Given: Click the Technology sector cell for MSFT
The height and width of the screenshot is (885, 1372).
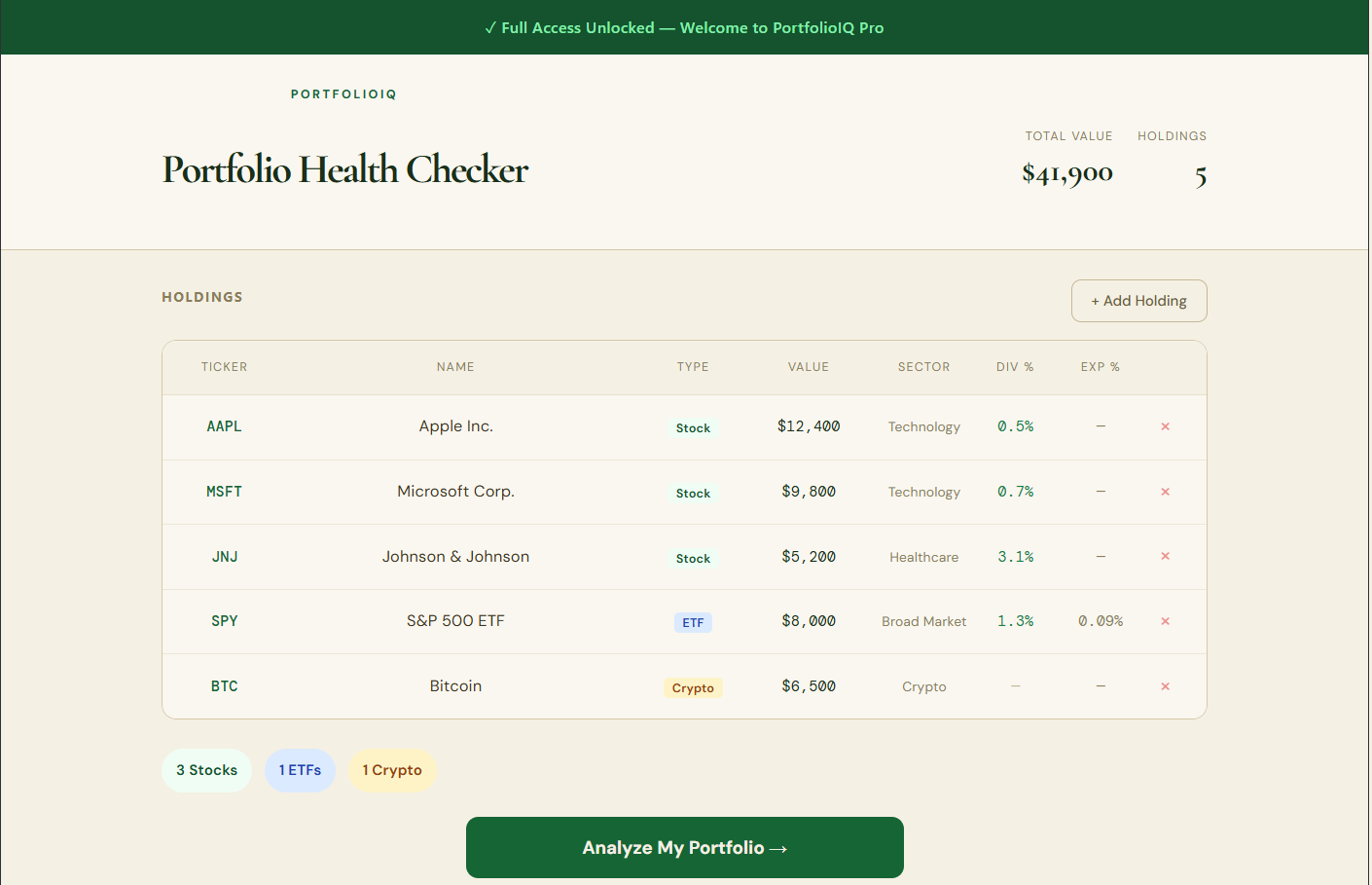Looking at the screenshot, I should tap(924, 493).
